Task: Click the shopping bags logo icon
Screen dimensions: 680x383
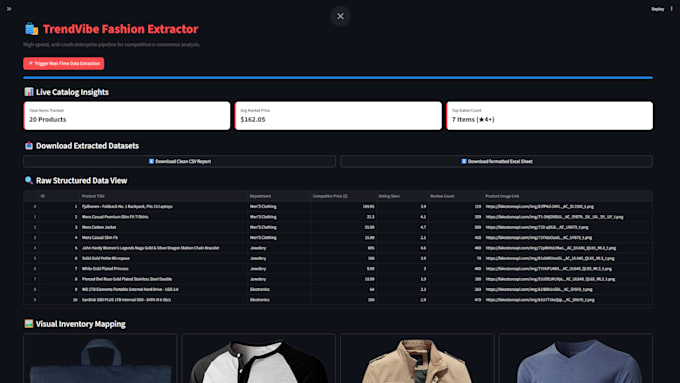Action: pyautogui.click(x=31, y=29)
